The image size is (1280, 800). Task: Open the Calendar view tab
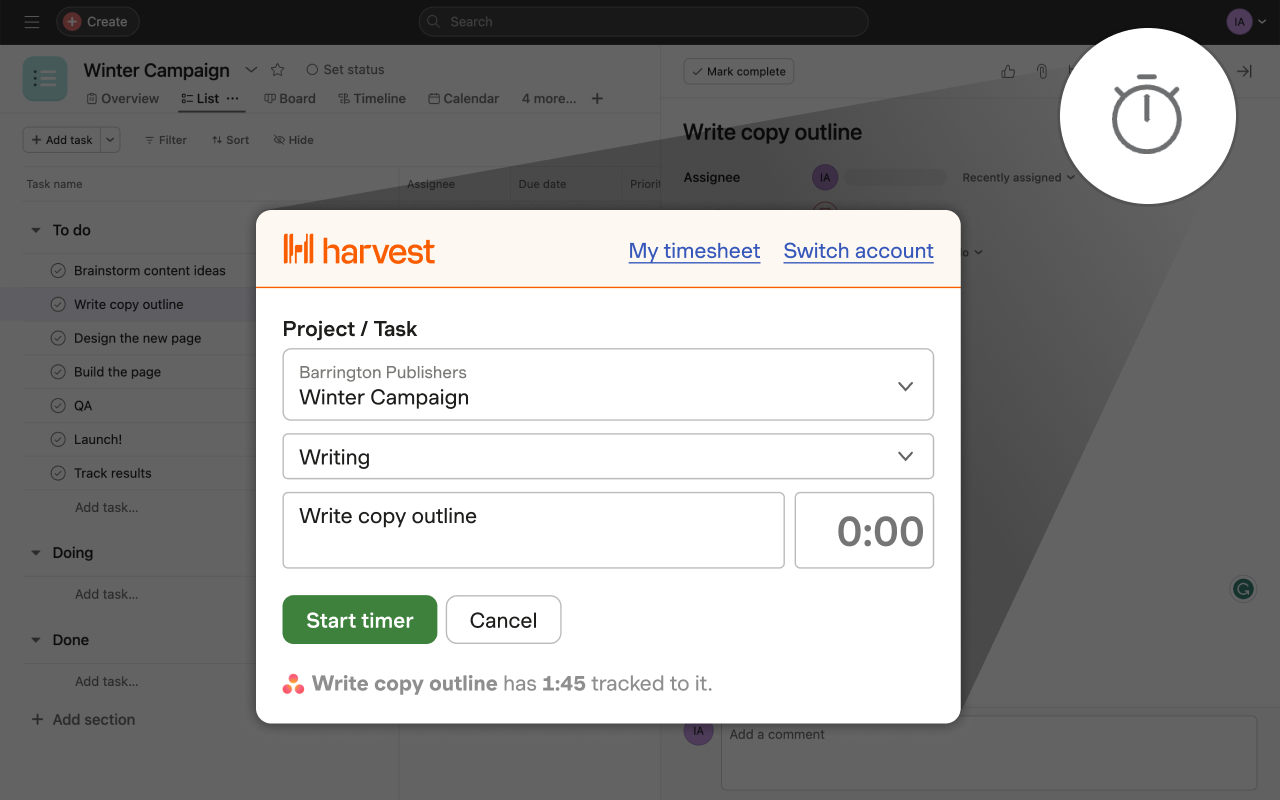pyautogui.click(x=463, y=98)
